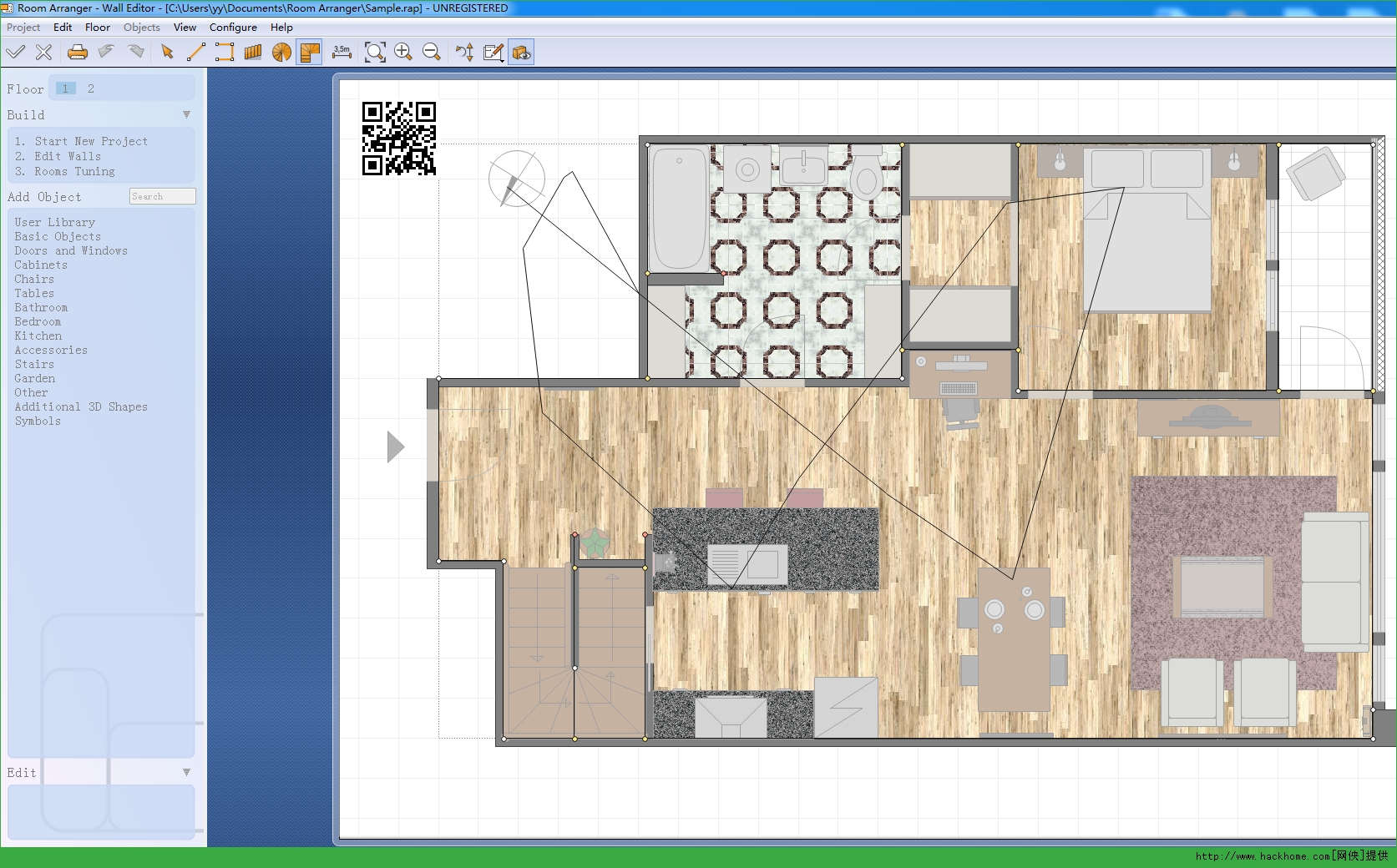
Task: Switch to floor 2 tab
Action: (91, 88)
